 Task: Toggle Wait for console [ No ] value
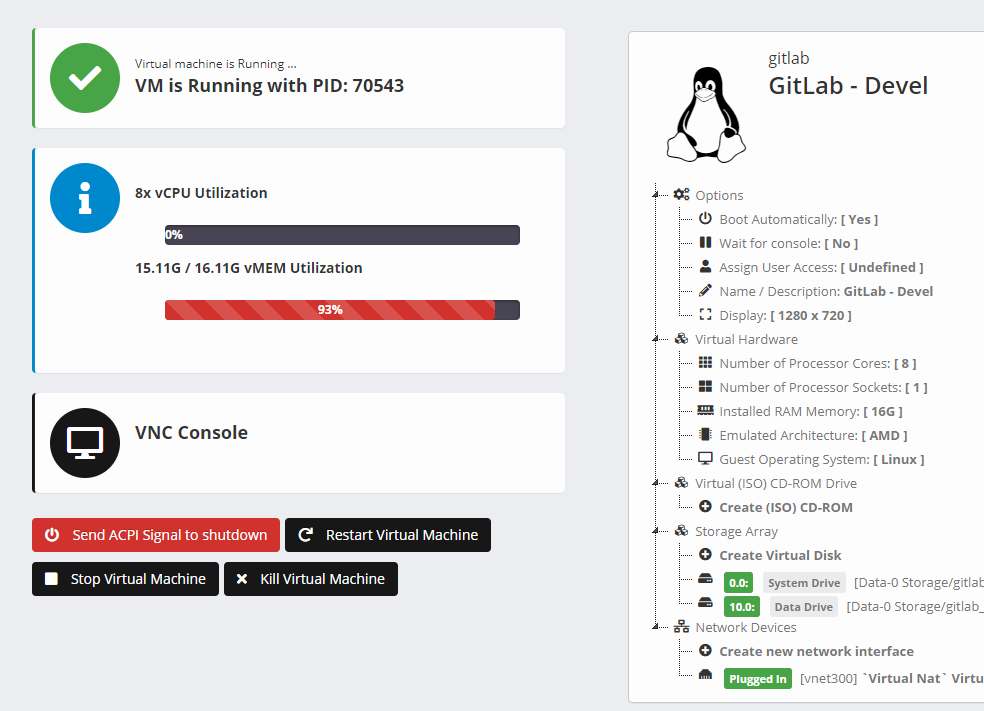[841, 243]
